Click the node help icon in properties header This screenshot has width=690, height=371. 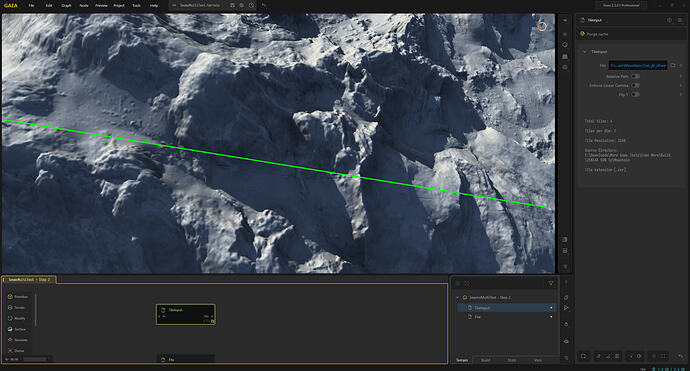(x=669, y=20)
